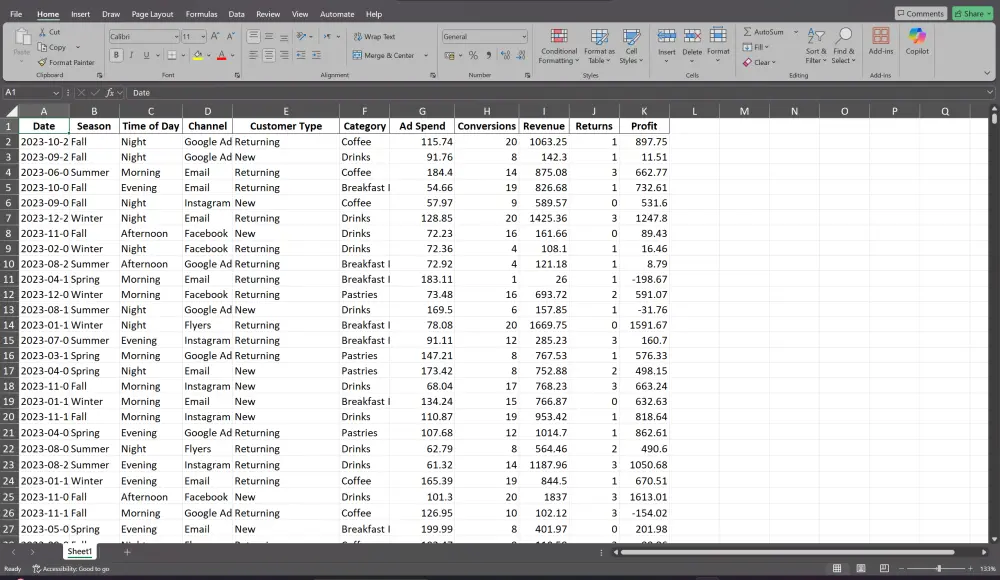The width and height of the screenshot is (1000, 580).
Task: Open Conditional Formatting in Styles group
Action: pos(559,46)
